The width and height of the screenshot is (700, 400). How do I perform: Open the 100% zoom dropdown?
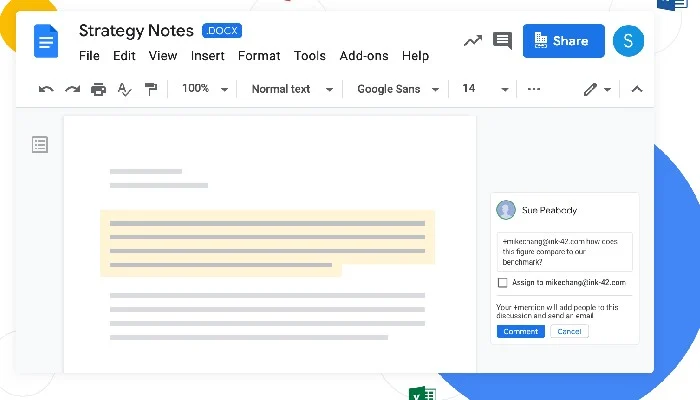click(x=205, y=89)
